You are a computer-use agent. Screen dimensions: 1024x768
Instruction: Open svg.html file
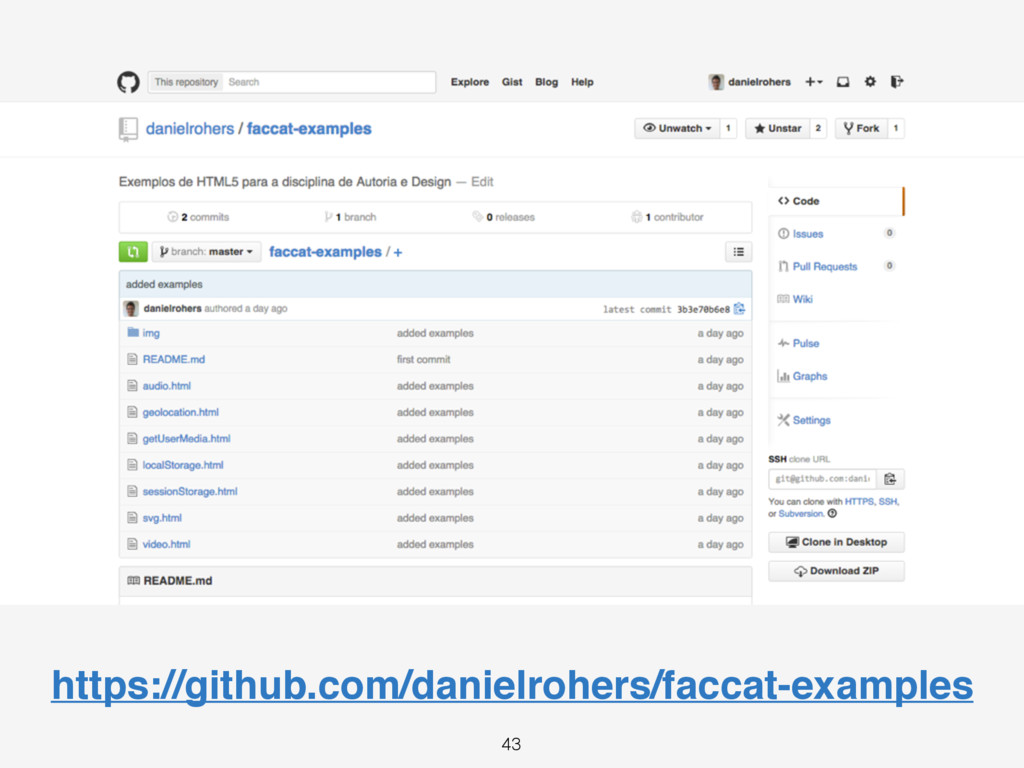point(162,518)
